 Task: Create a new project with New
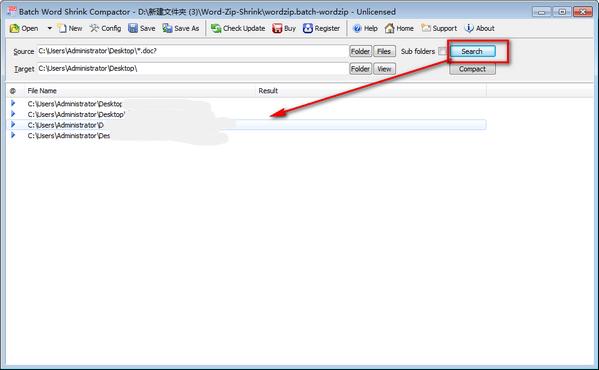tap(70, 28)
